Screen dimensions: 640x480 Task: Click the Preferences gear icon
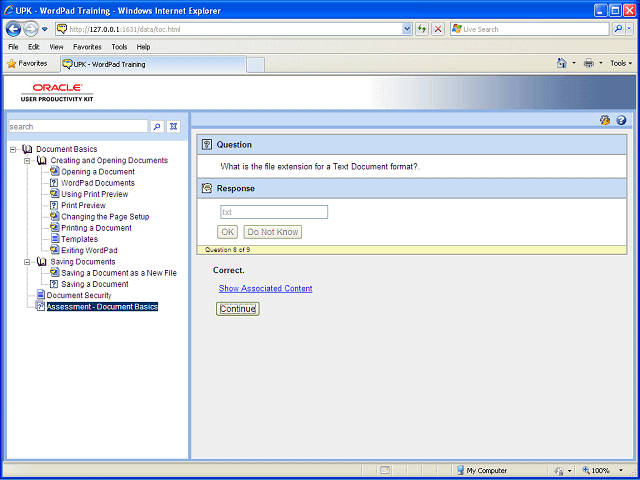coord(605,120)
